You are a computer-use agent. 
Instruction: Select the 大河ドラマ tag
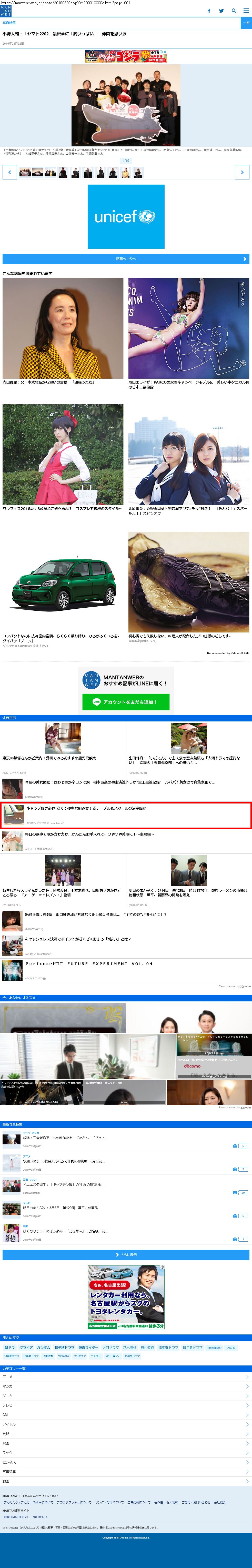111,1348
